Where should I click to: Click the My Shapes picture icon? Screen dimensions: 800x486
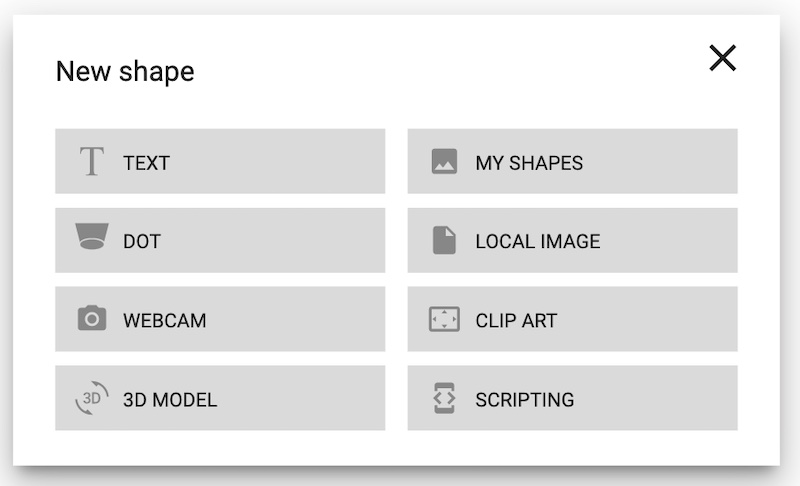point(444,161)
